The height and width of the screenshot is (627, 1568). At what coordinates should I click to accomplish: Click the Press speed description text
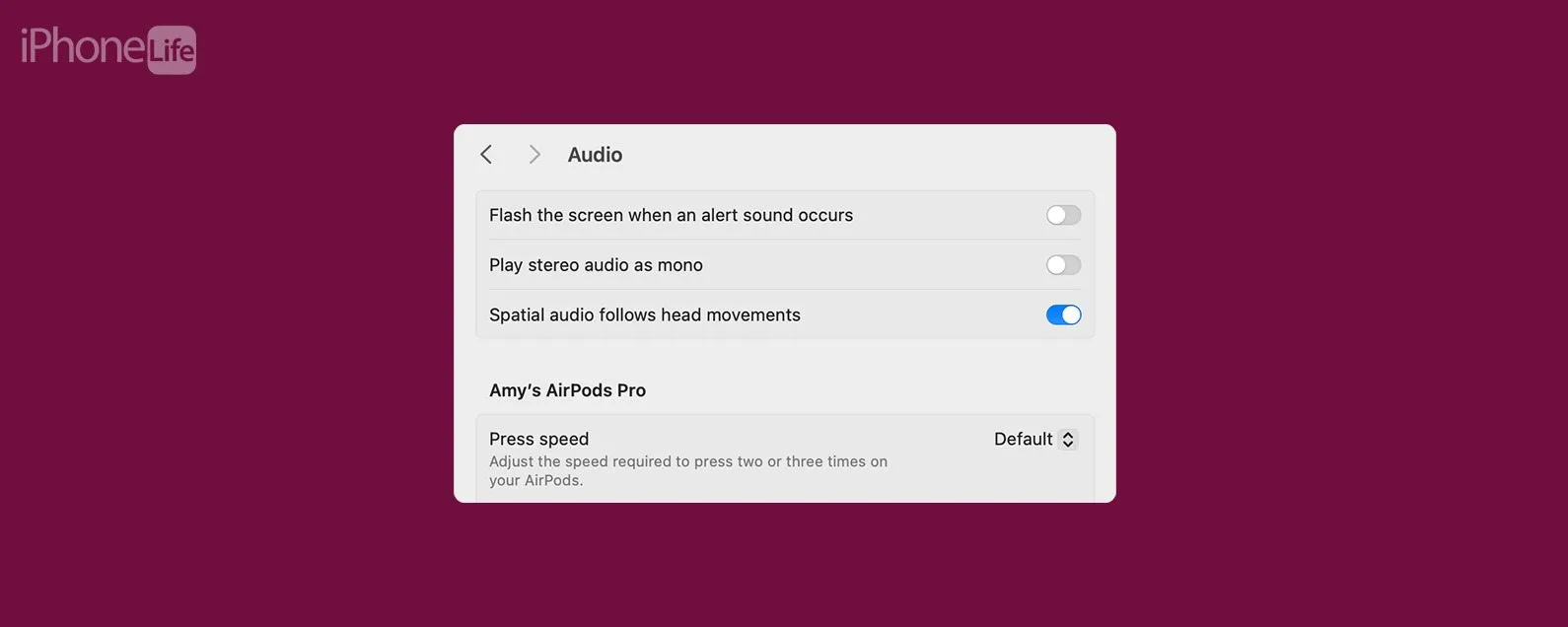click(688, 471)
